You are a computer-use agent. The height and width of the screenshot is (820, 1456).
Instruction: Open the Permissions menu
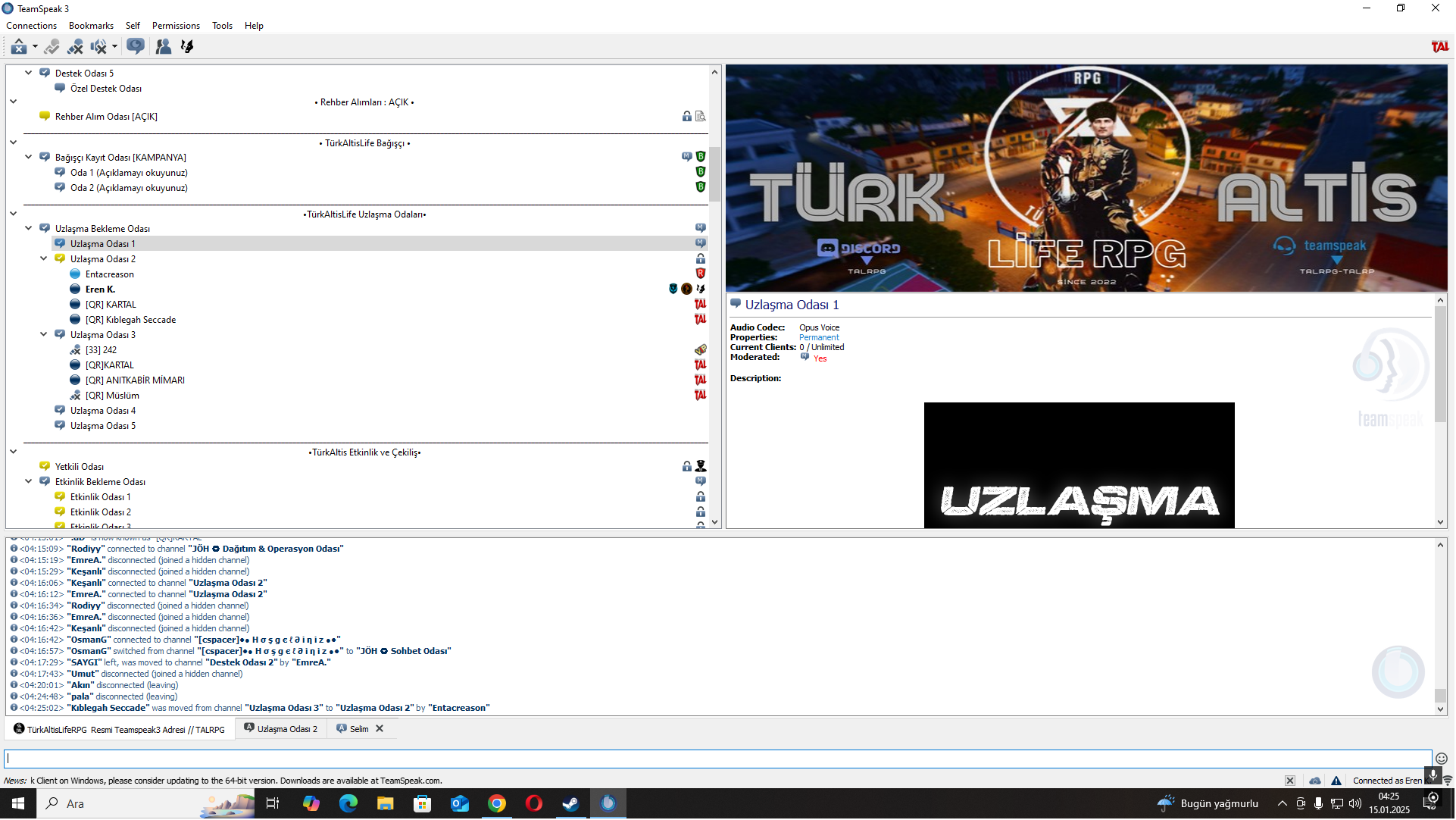tap(176, 26)
